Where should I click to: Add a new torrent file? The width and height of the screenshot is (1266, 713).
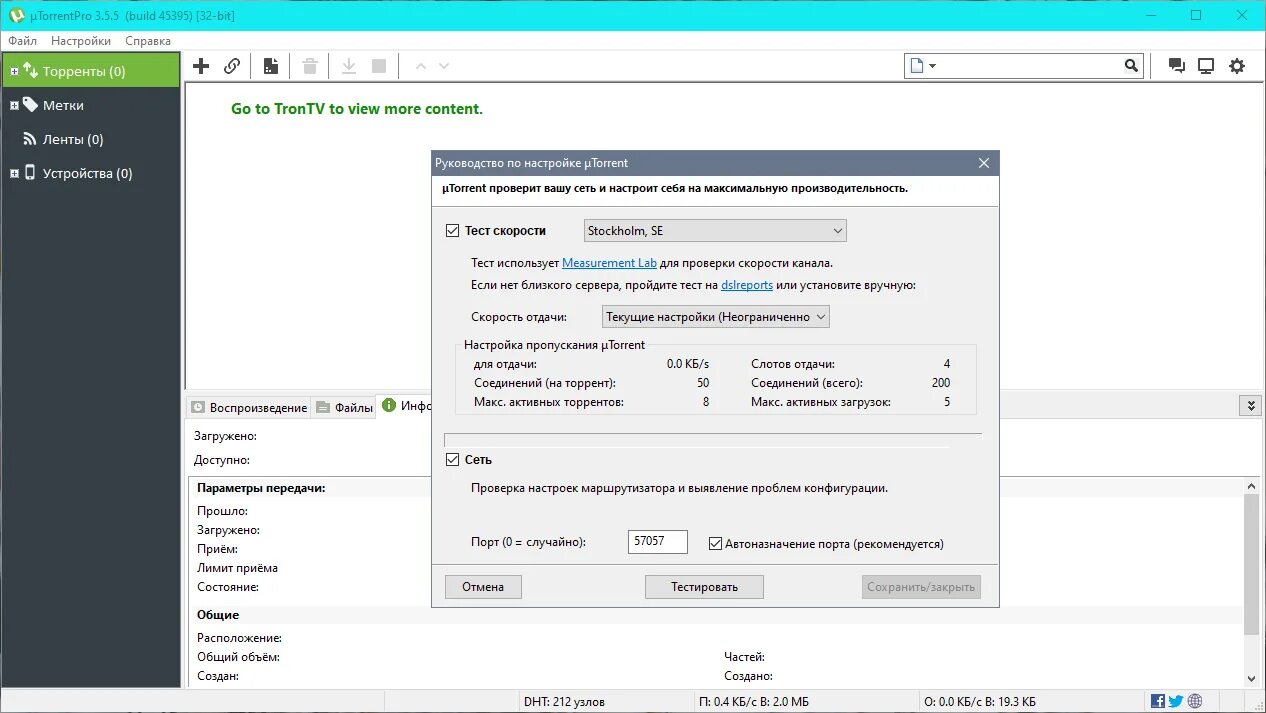pos(200,65)
